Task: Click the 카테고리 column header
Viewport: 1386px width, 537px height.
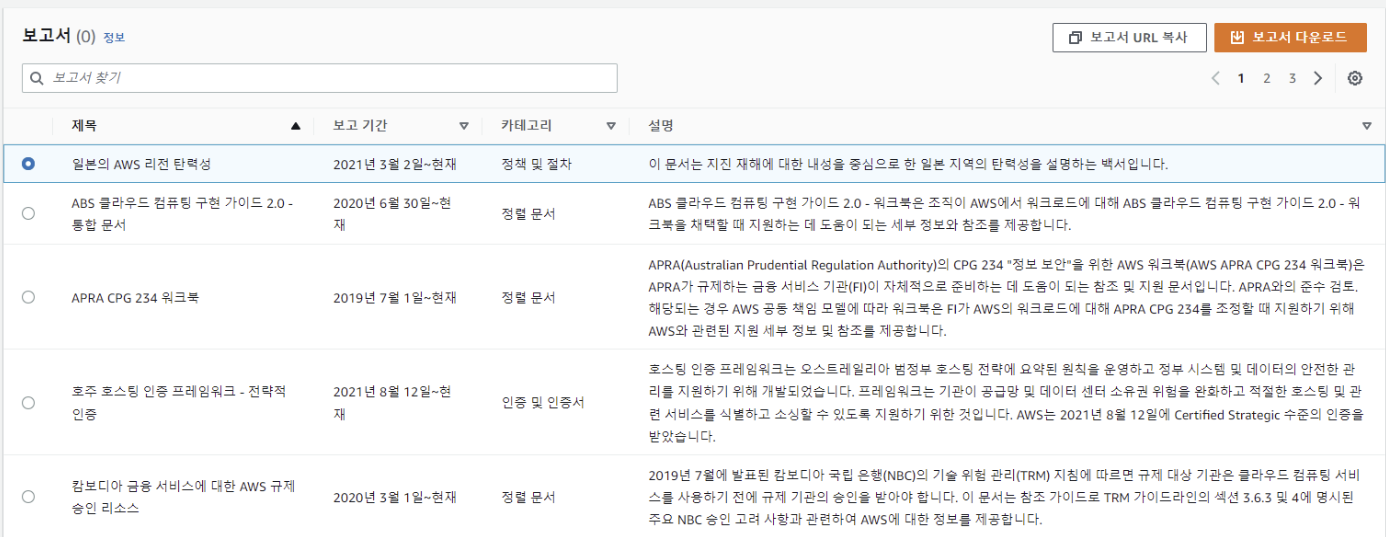Action: pyautogui.click(x=526, y=126)
